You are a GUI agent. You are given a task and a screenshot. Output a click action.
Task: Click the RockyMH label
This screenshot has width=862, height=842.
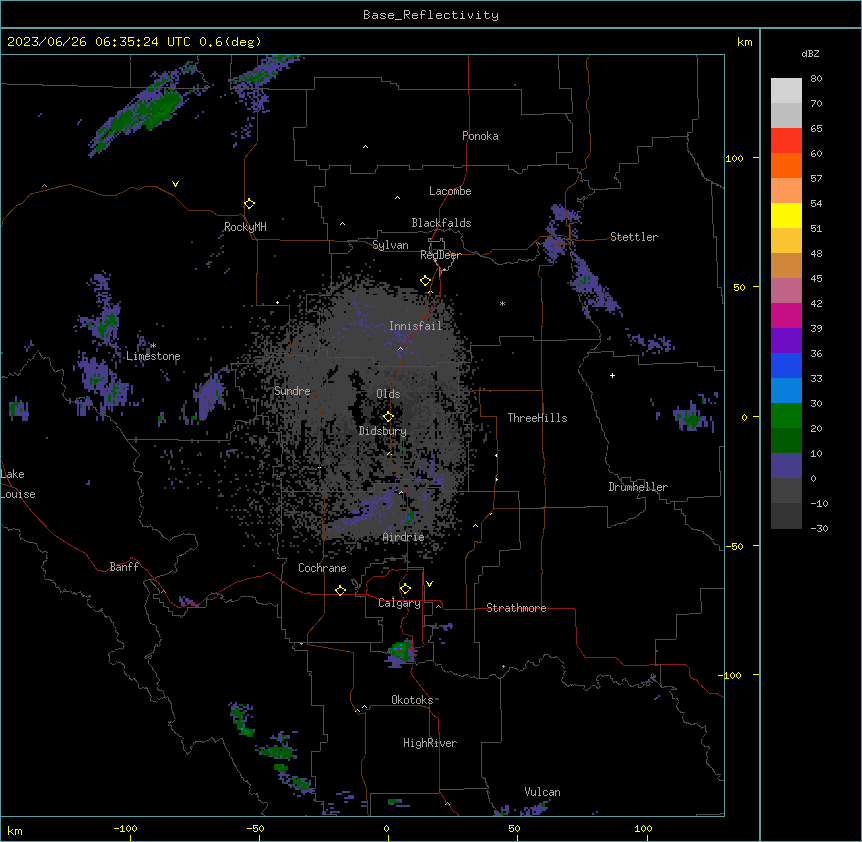[x=245, y=226]
